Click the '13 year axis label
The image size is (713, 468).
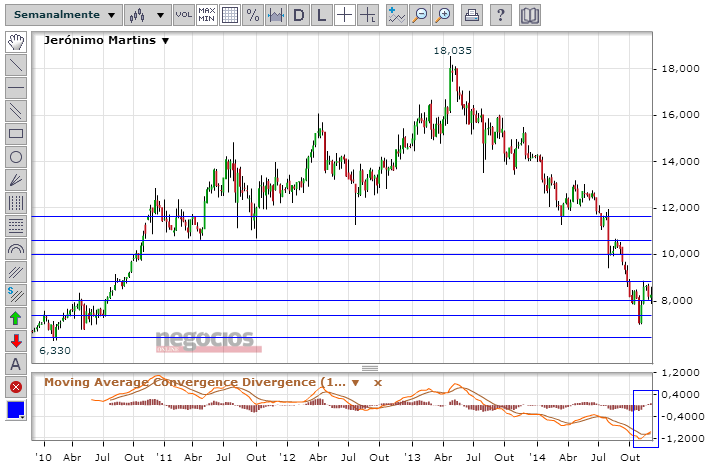tap(412, 457)
